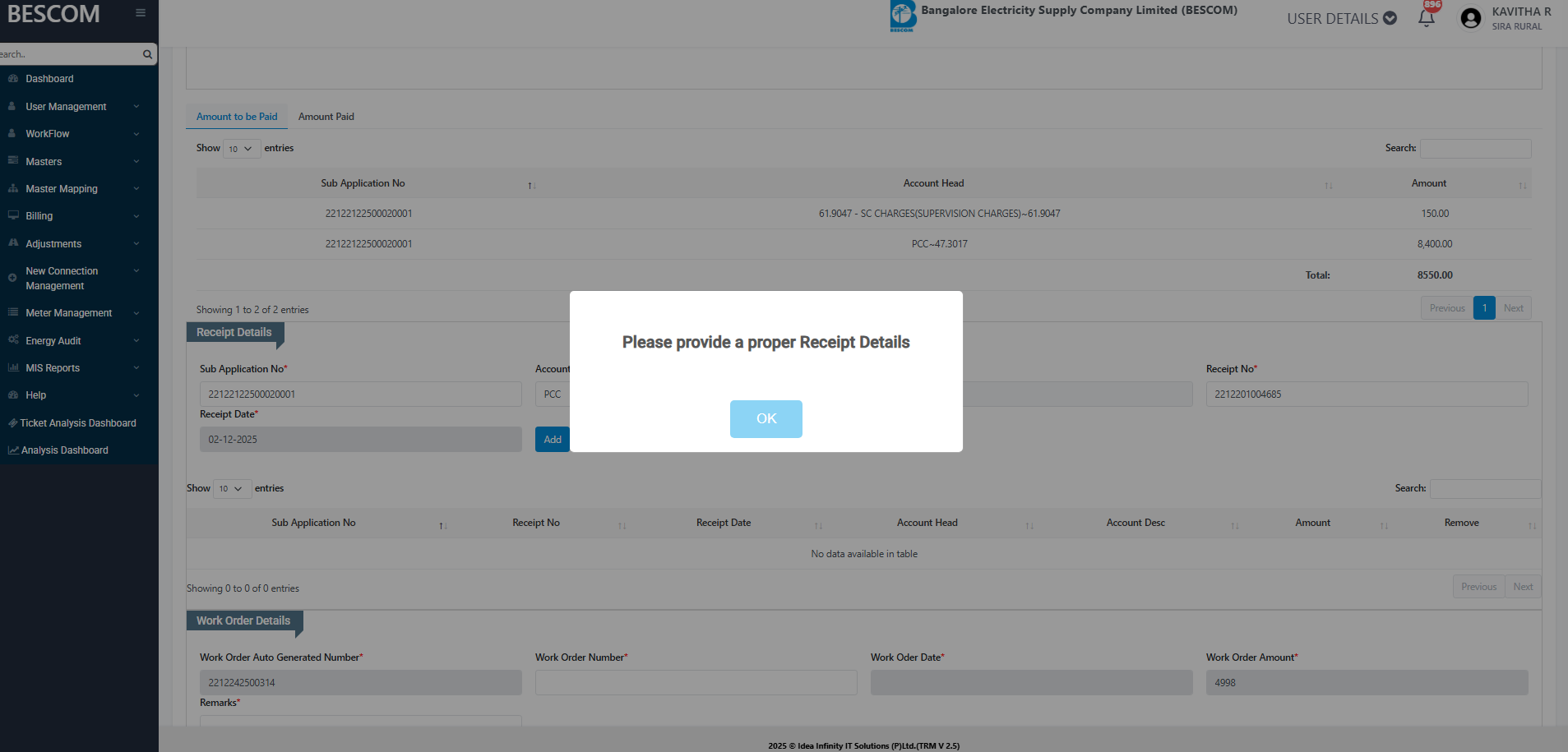Click the Masters sidebar icon
The image size is (1568, 752).
point(13,161)
